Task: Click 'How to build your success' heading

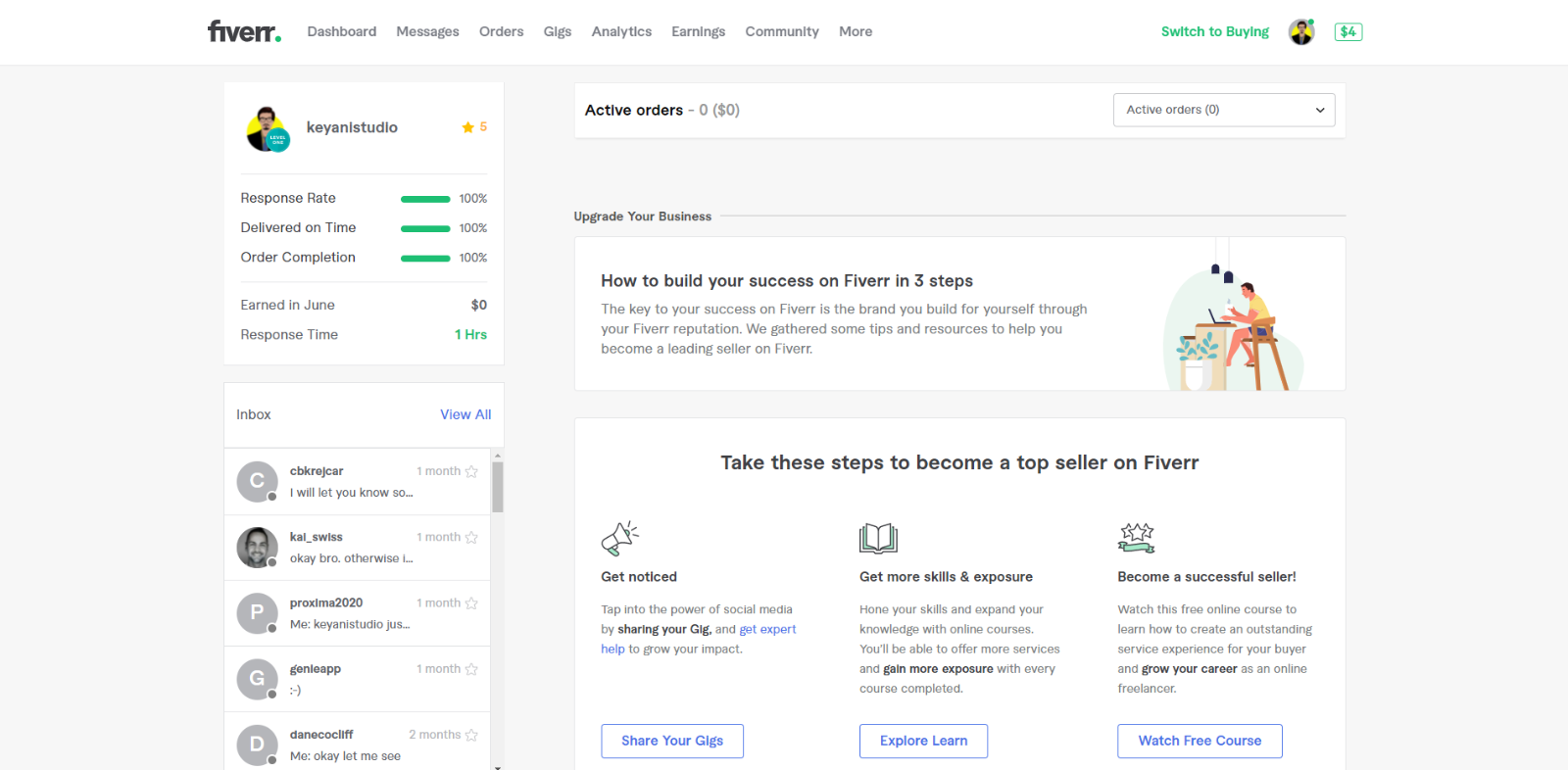Action: click(787, 281)
